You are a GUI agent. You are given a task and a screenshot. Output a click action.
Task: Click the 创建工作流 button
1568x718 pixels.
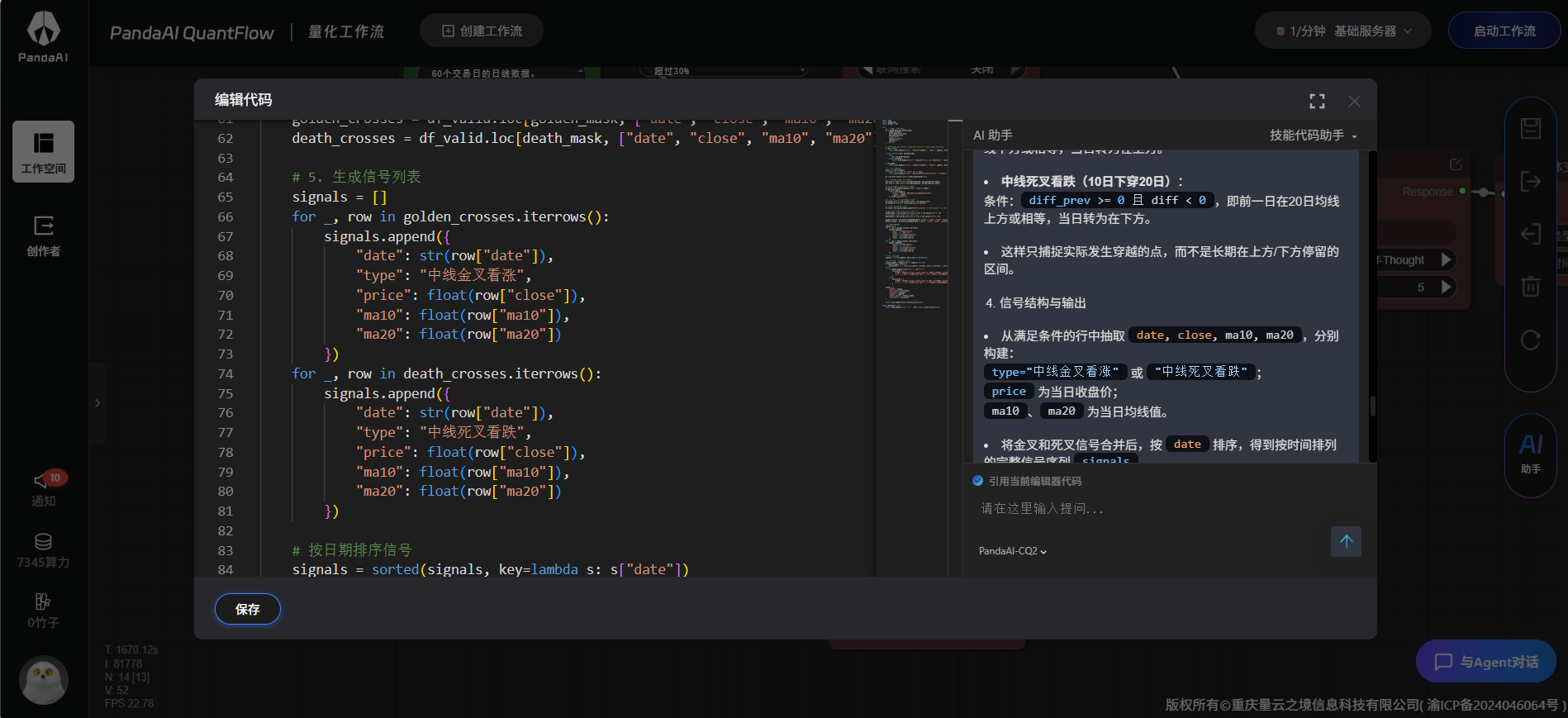click(482, 31)
